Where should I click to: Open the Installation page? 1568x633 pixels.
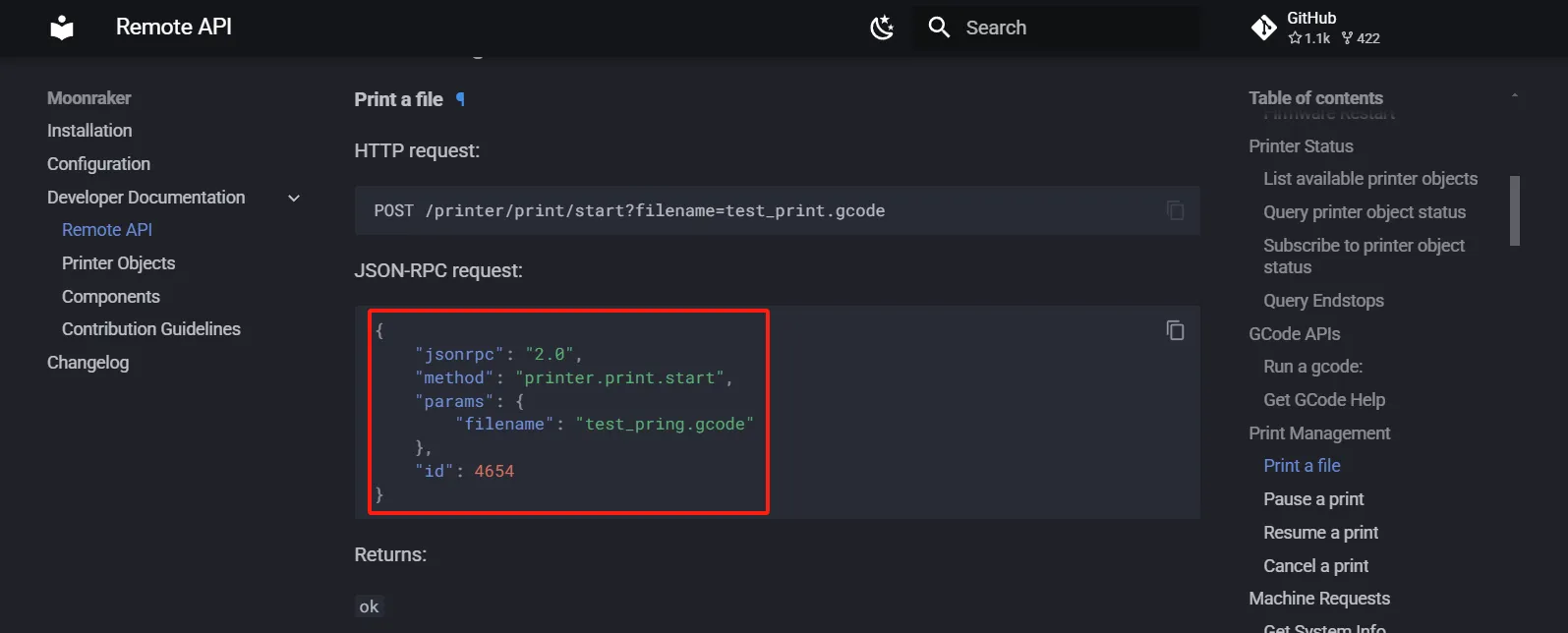click(89, 131)
